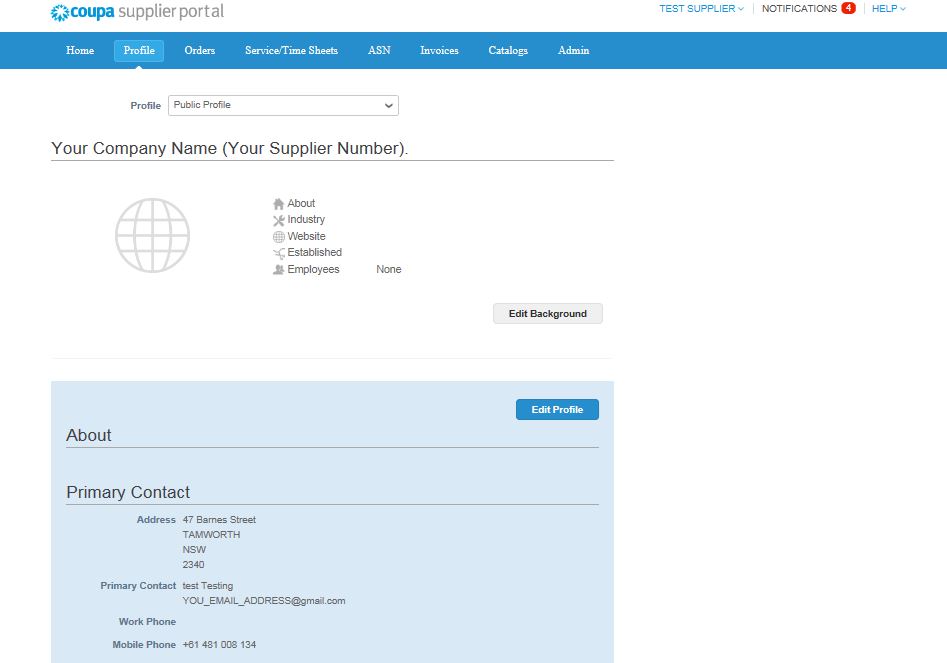947x663 pixels.
Task: Click the house icon beside About
Action: [x=279, y=204]
